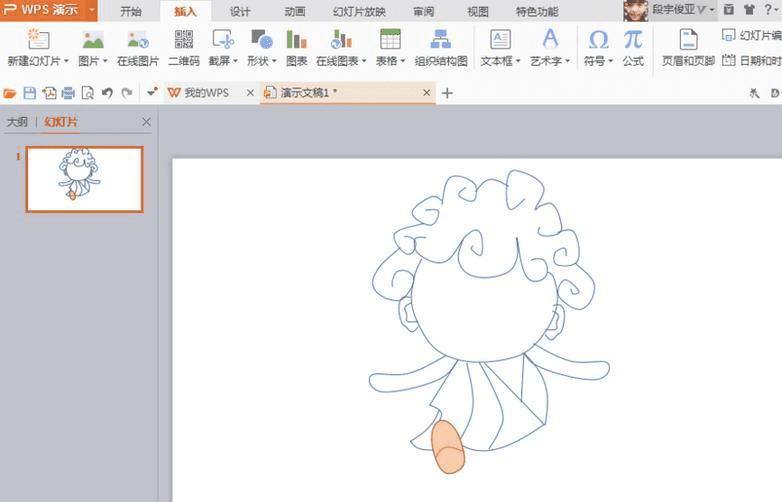Expand the Screenshot (截屏) dropdown arrow
Screen dimensions: 782x502
pos(235,61)
